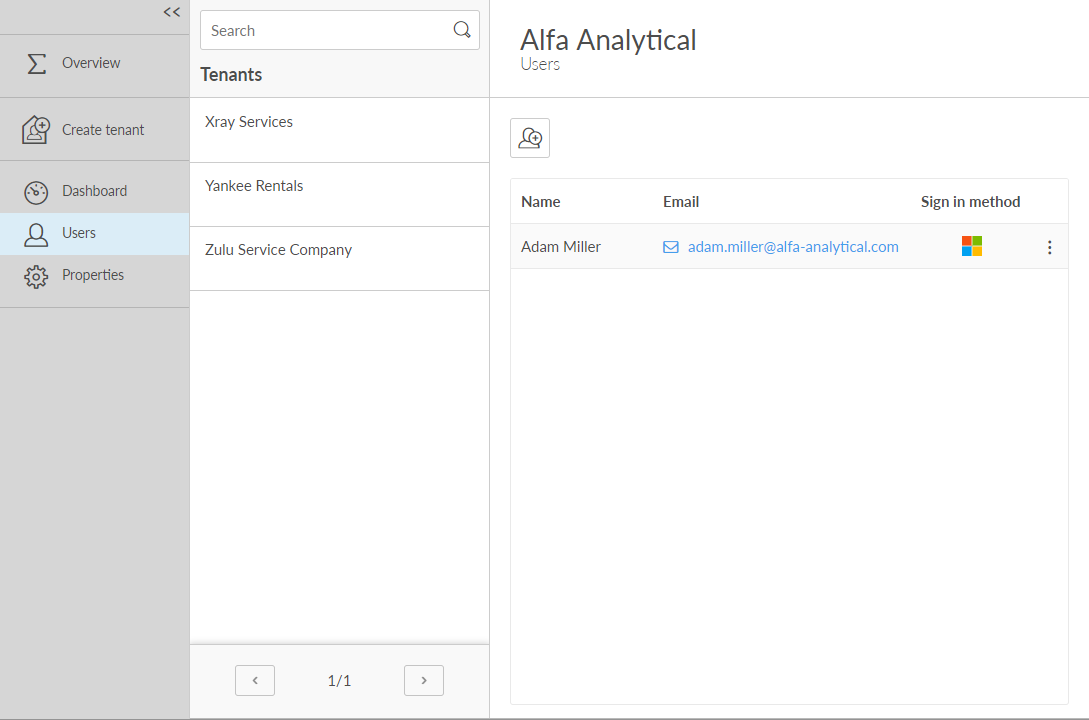Open the Properties gear icon
This screenshot has height=720, width=1089.
pos(36,276)
